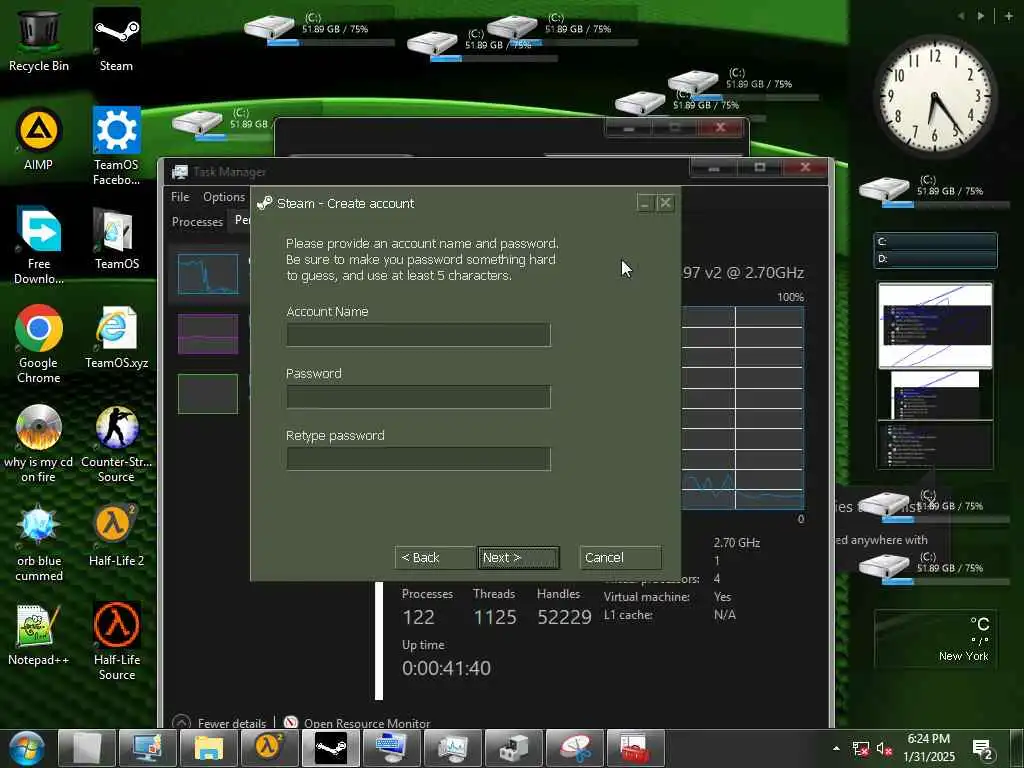Screen dimensions: 1024x768
Task: Switch to the Task Manager taskbar icon
Action: pos(452,748)
